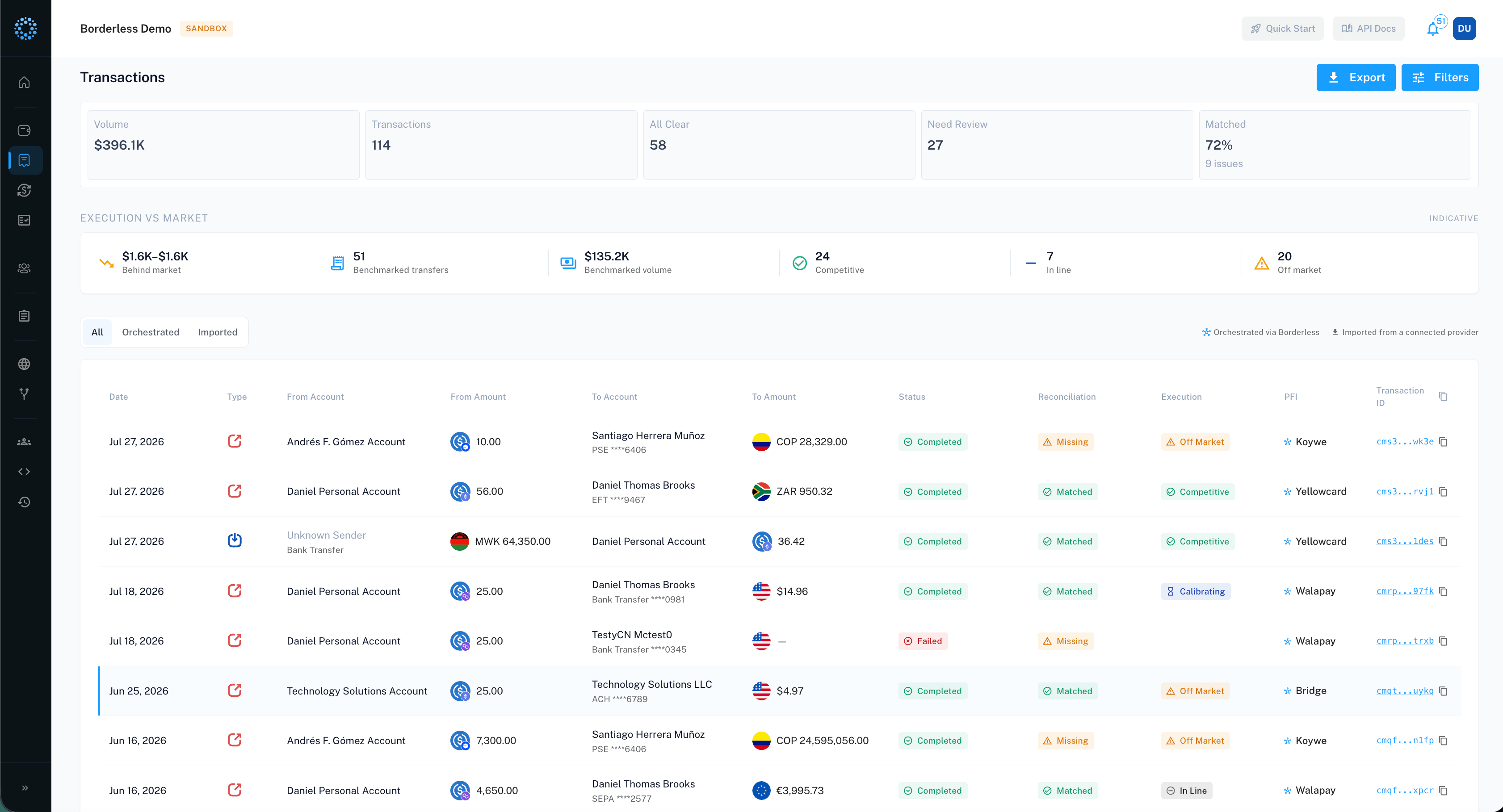Open the notifications bell

(x=1432, y=29)
